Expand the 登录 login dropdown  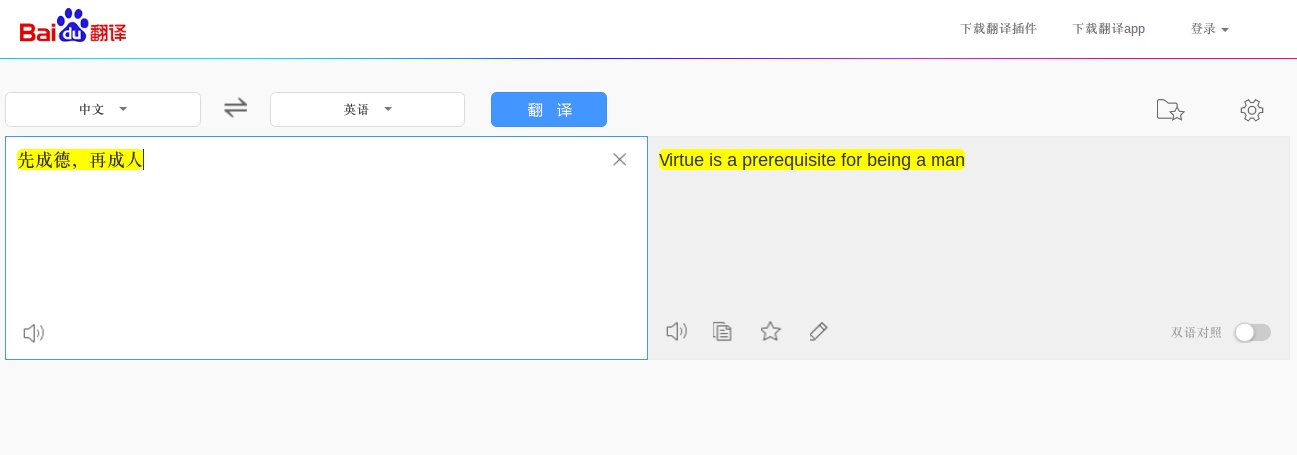coord(1209,29)
